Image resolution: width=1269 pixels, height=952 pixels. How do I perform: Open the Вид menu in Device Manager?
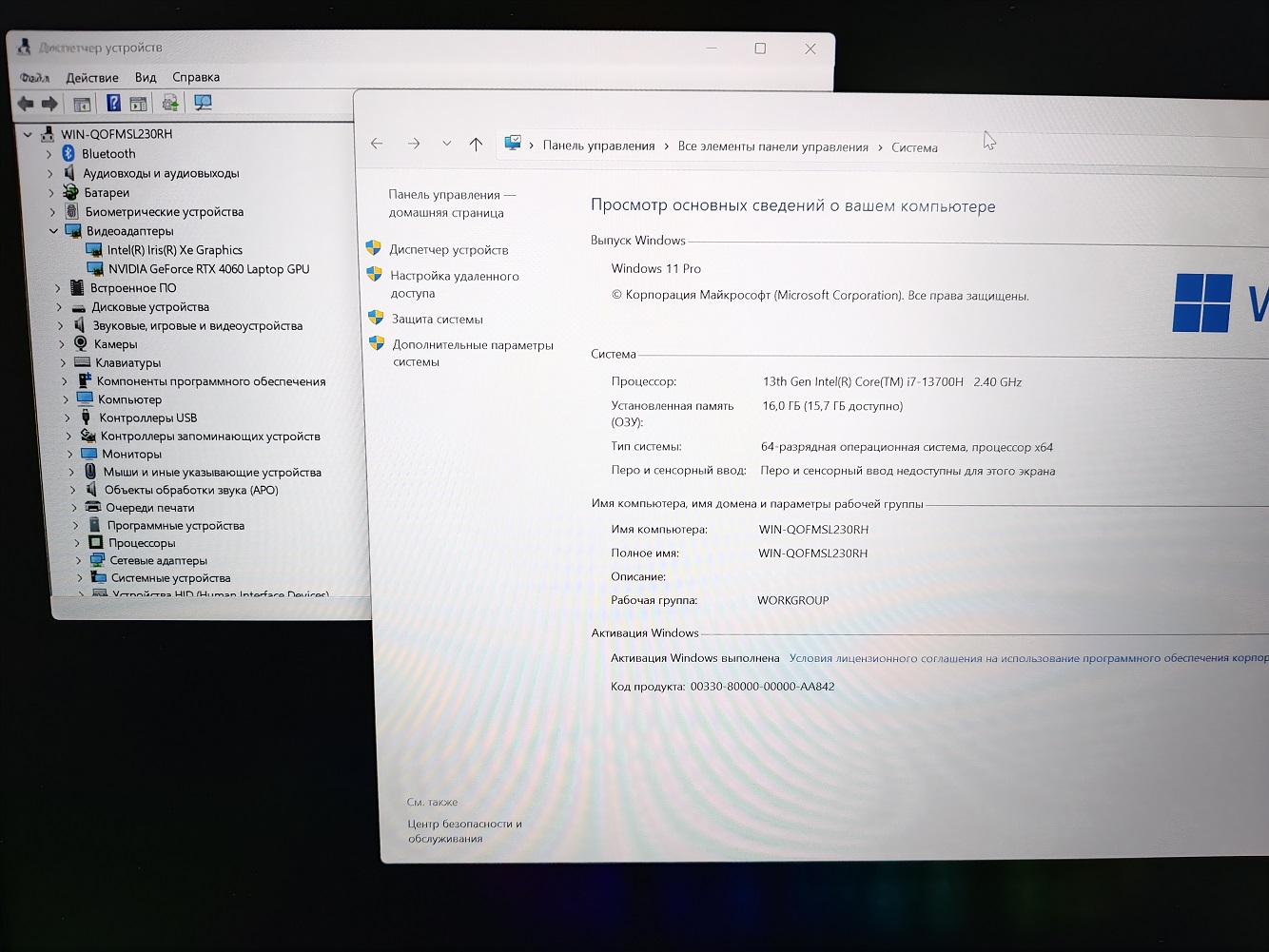click(146, 77)
